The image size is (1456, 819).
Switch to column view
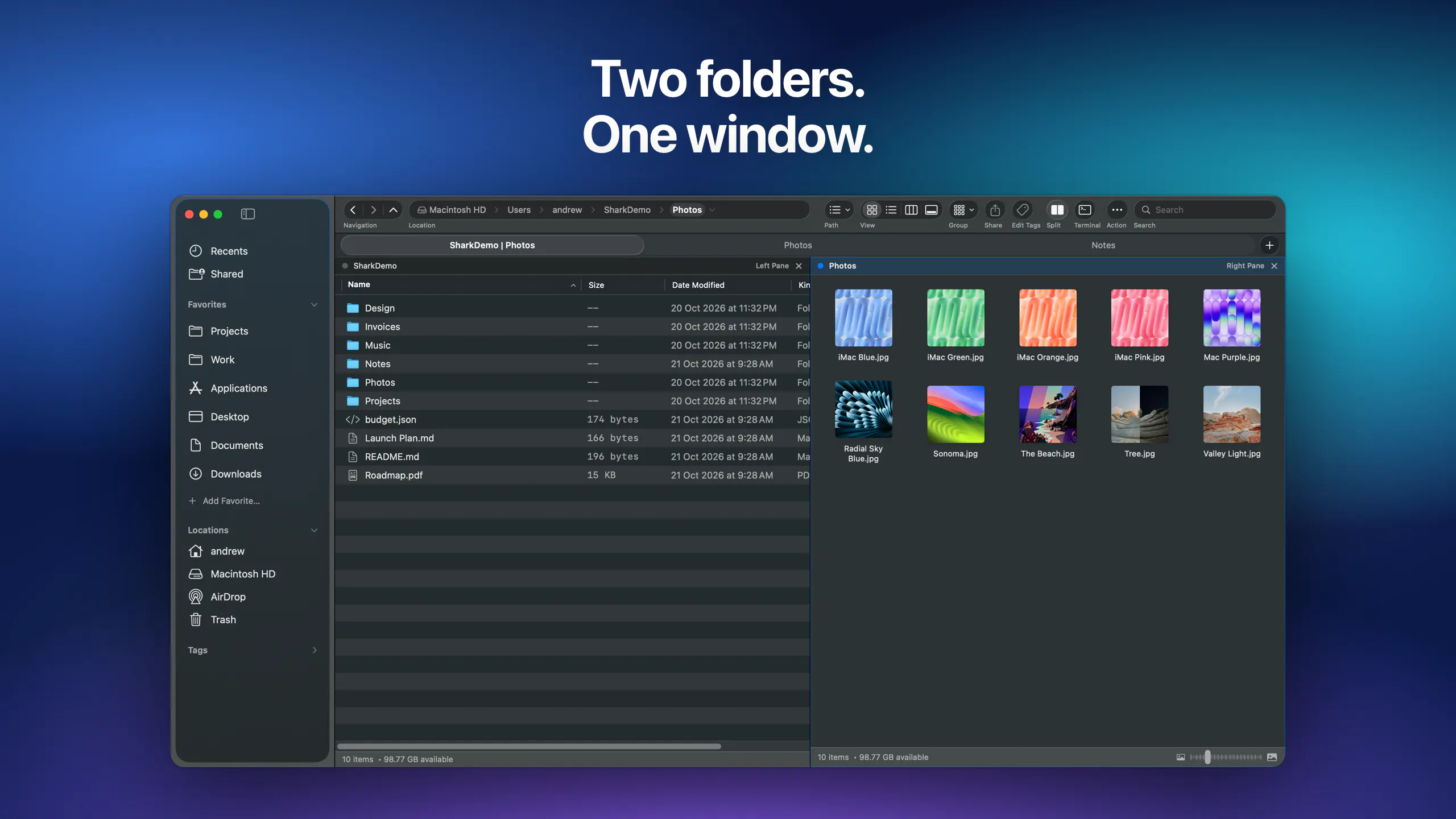(x=911, y=210)
